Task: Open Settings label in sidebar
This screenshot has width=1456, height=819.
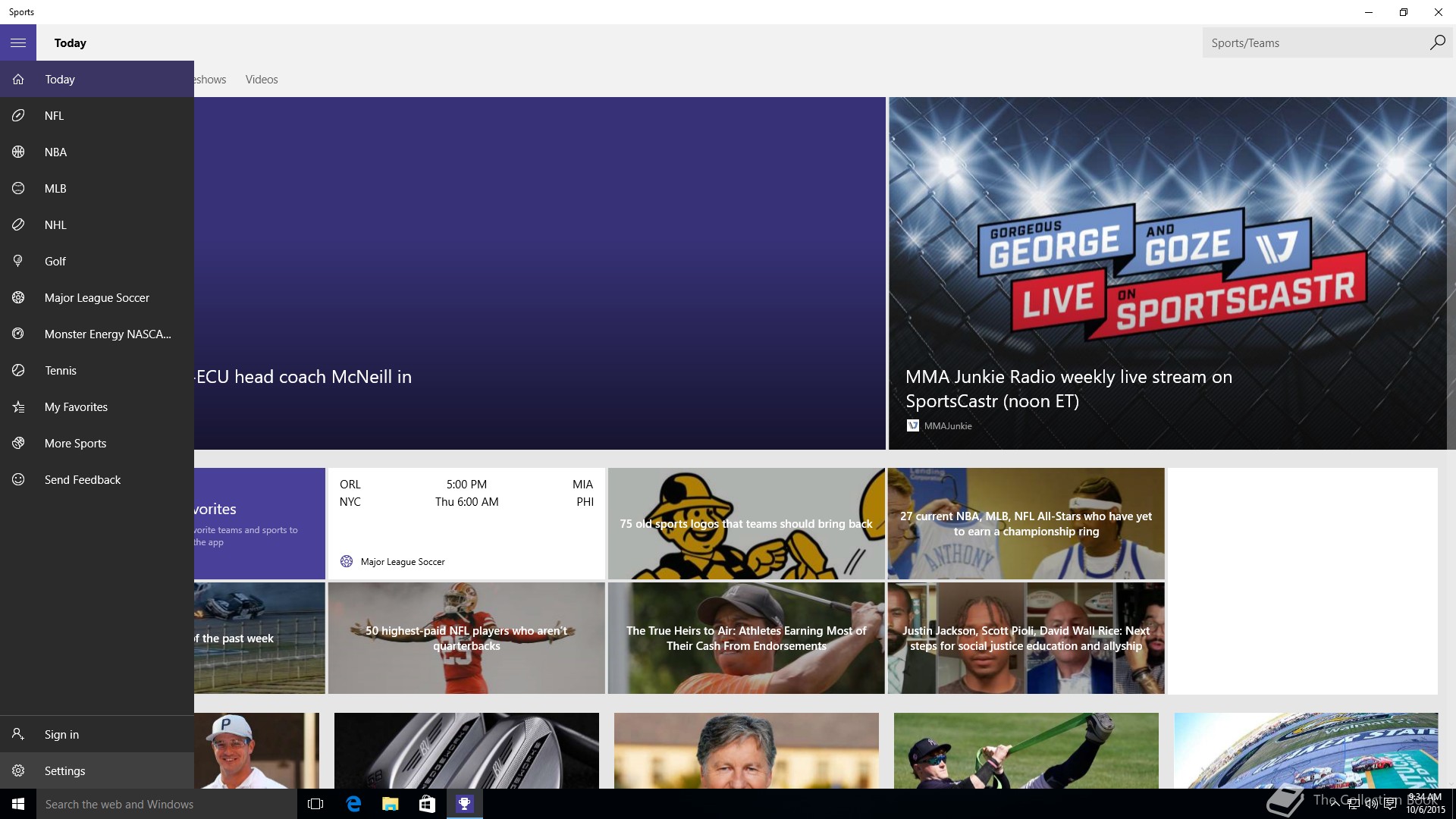Action: pos(64,770)
